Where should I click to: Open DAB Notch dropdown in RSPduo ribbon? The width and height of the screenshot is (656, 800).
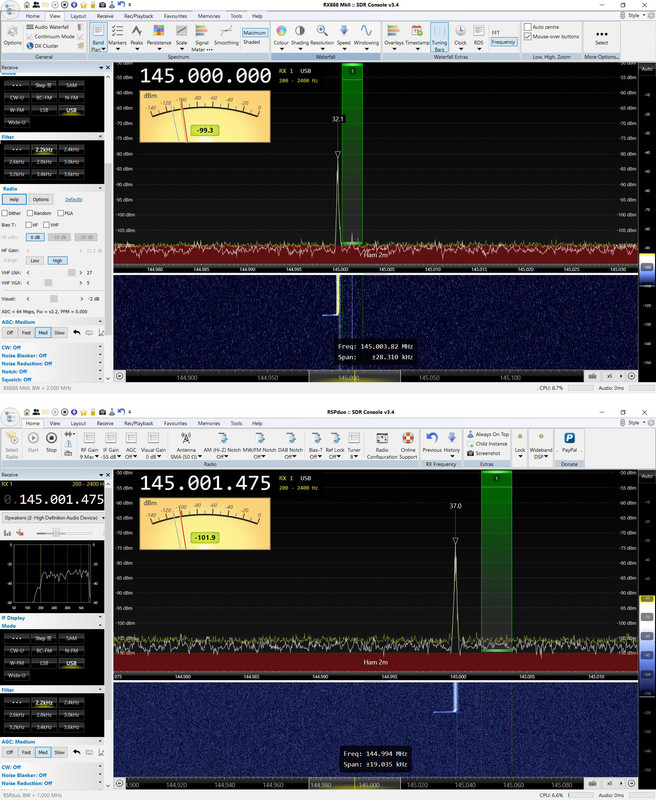click(290, 445)
